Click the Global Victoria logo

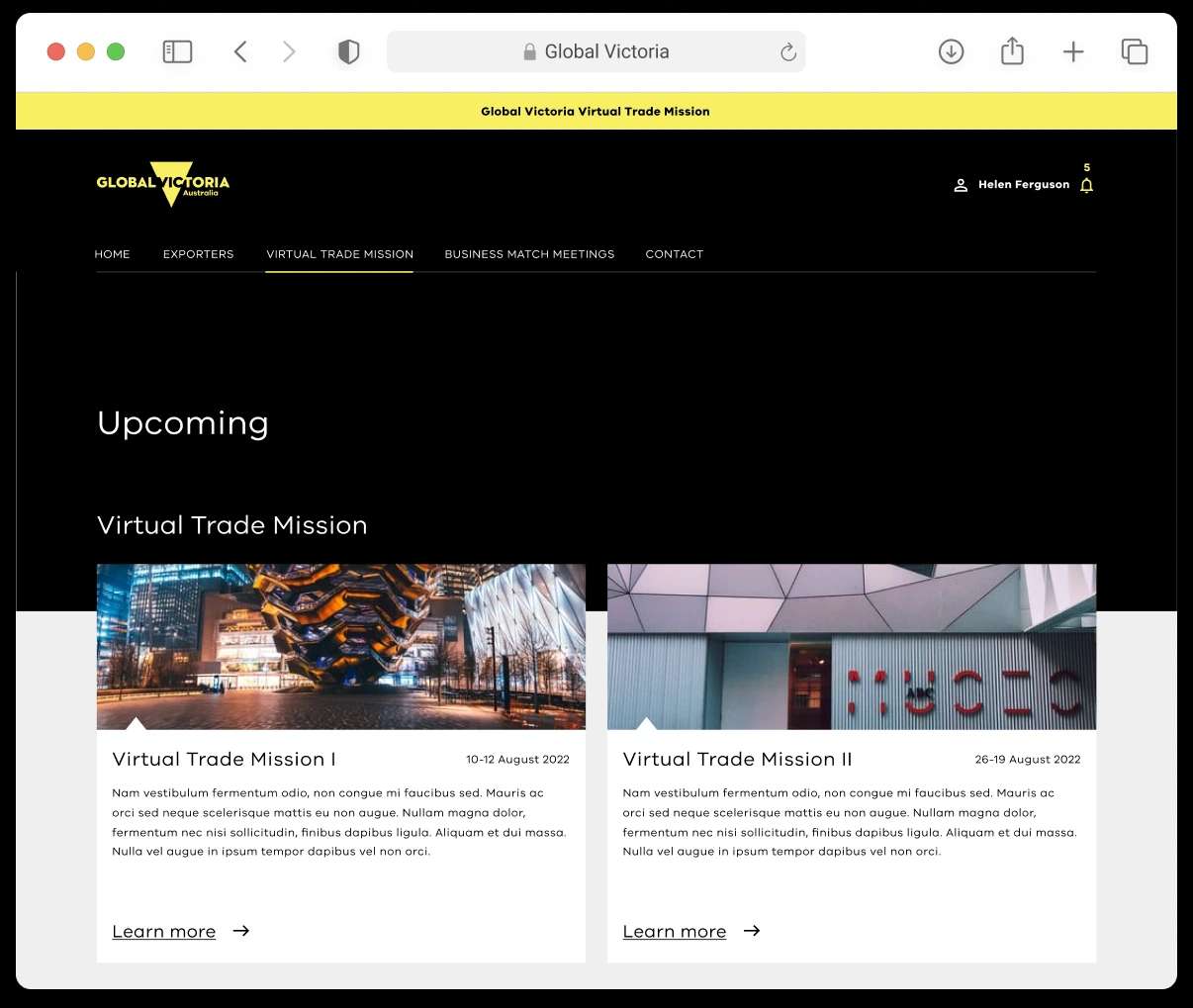tap(163, 184)
